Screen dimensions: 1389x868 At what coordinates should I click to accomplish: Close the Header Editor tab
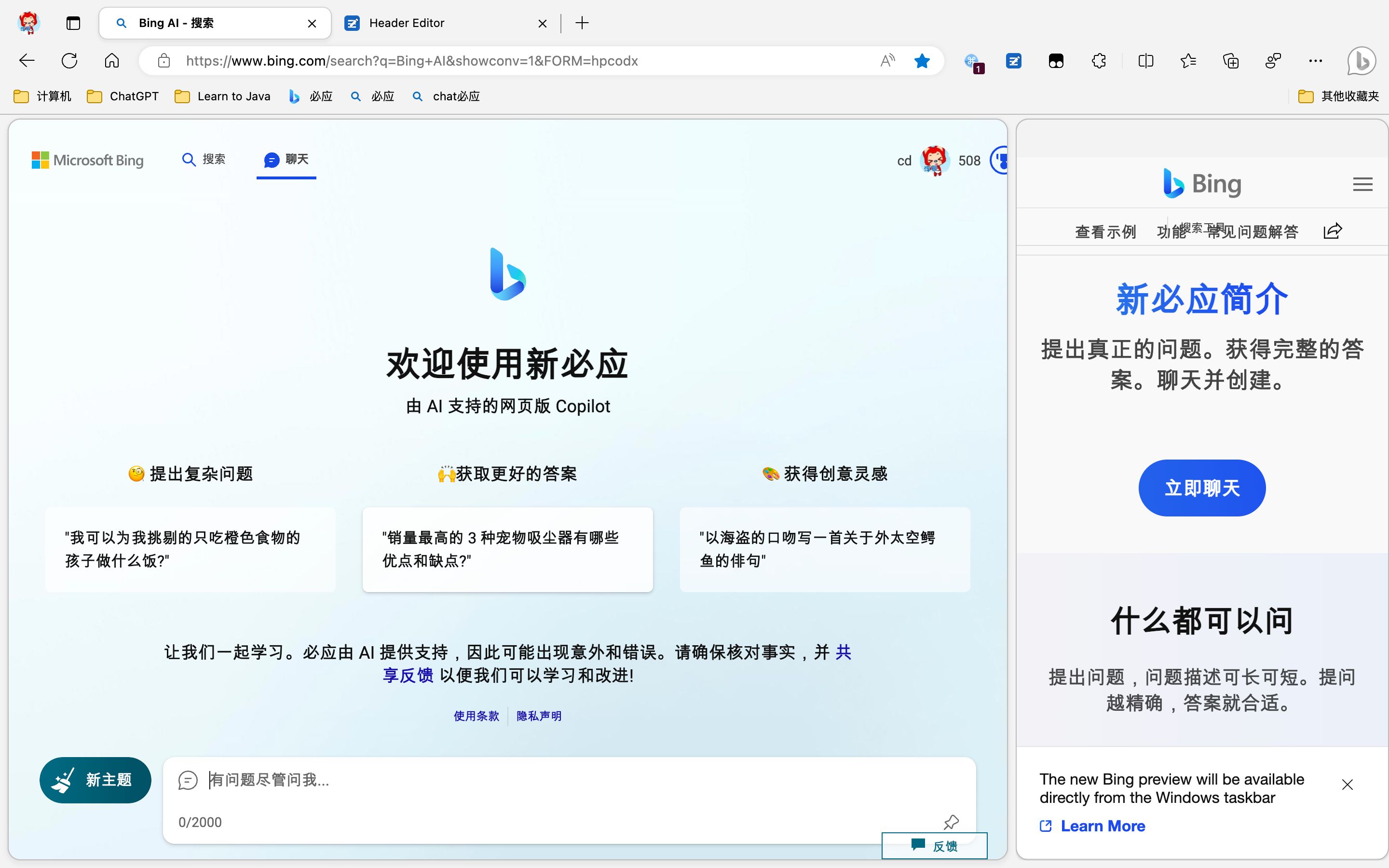click(543, 24)
